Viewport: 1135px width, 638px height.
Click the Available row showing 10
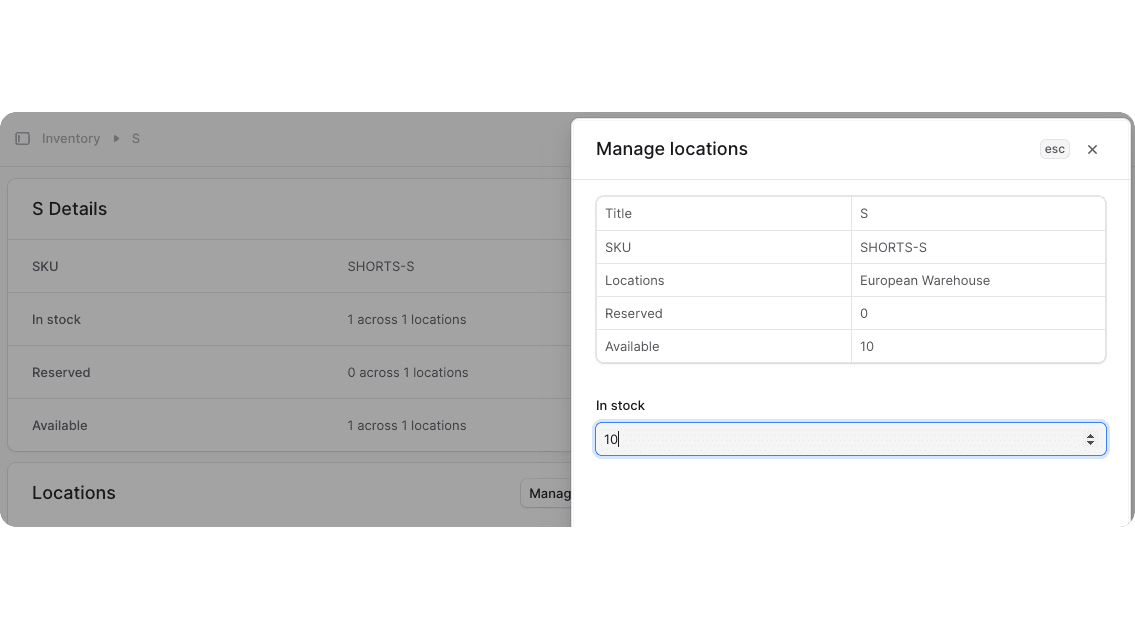[x=850, y=346]
